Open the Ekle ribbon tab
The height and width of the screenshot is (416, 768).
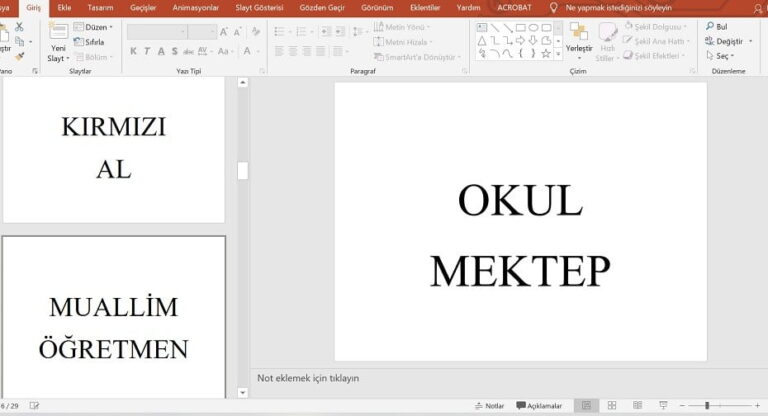click(64, 8)
